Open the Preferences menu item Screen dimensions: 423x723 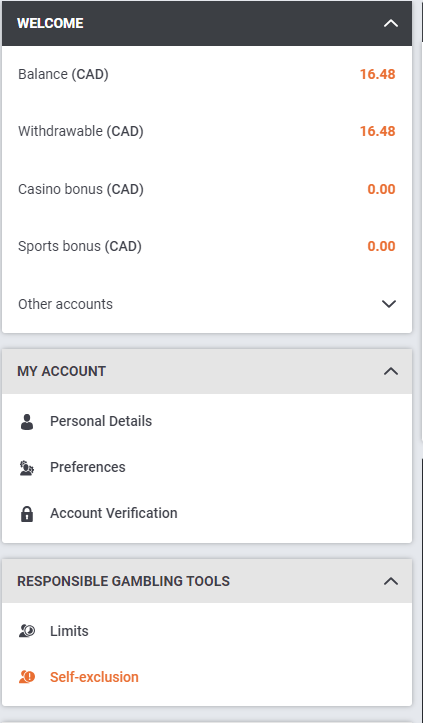(88, 467)
